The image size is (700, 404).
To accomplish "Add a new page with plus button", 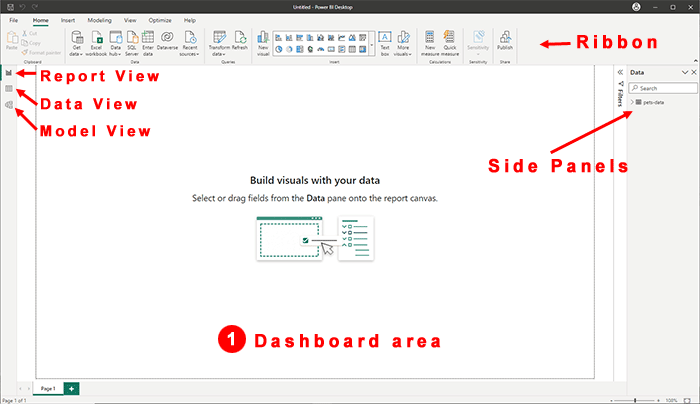I will [x=71, y=387].
